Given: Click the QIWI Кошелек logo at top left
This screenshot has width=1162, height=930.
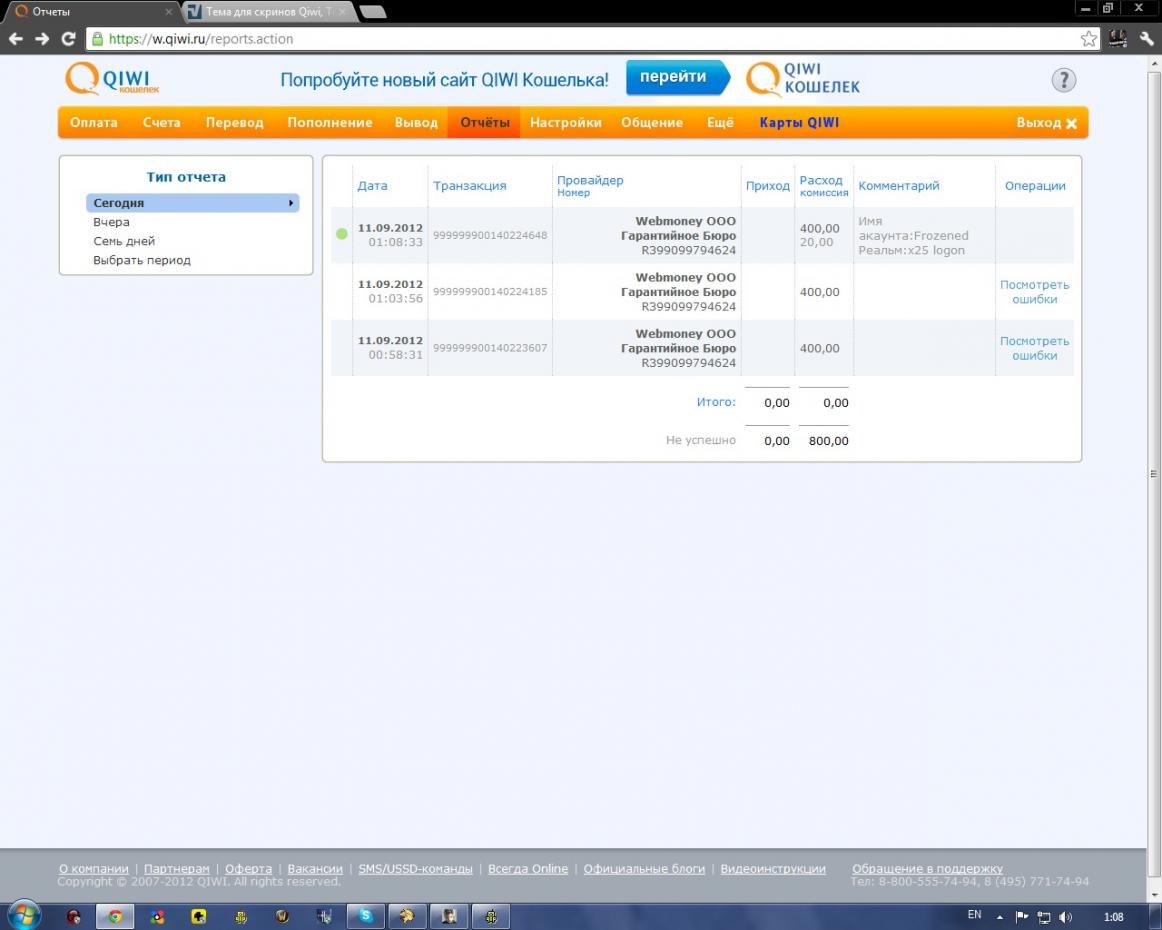Looking at the screenshot, I should click(113, 79).
